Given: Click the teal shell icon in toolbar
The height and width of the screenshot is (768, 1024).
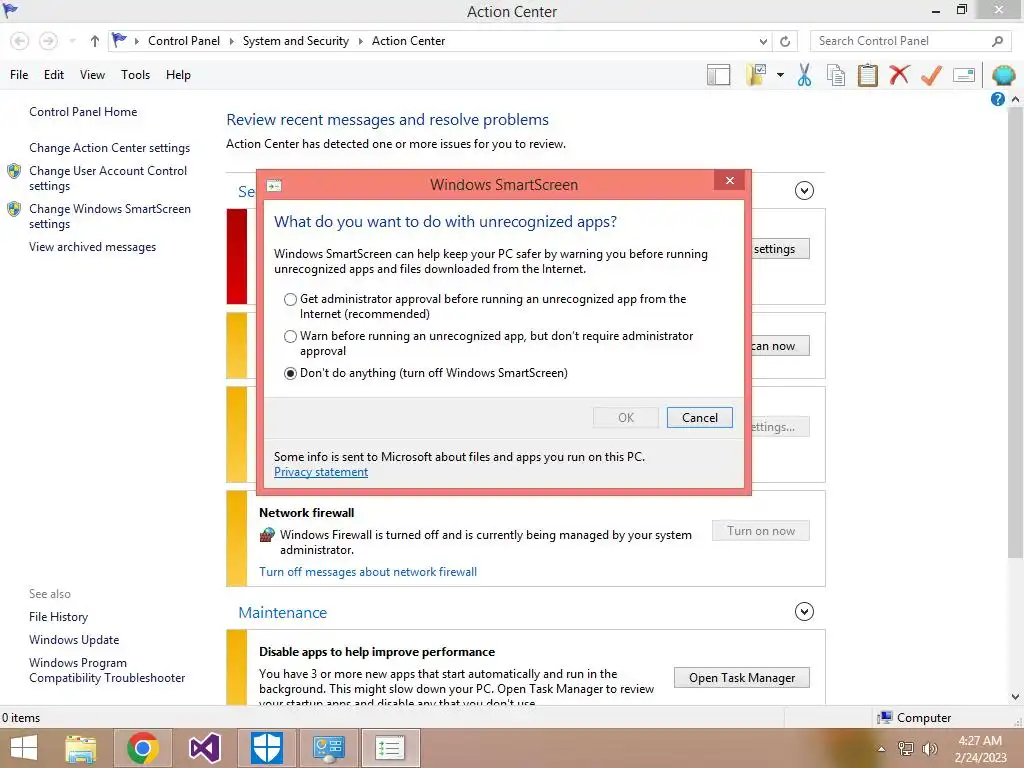Looking at the screenshot, I should 1003,75.
